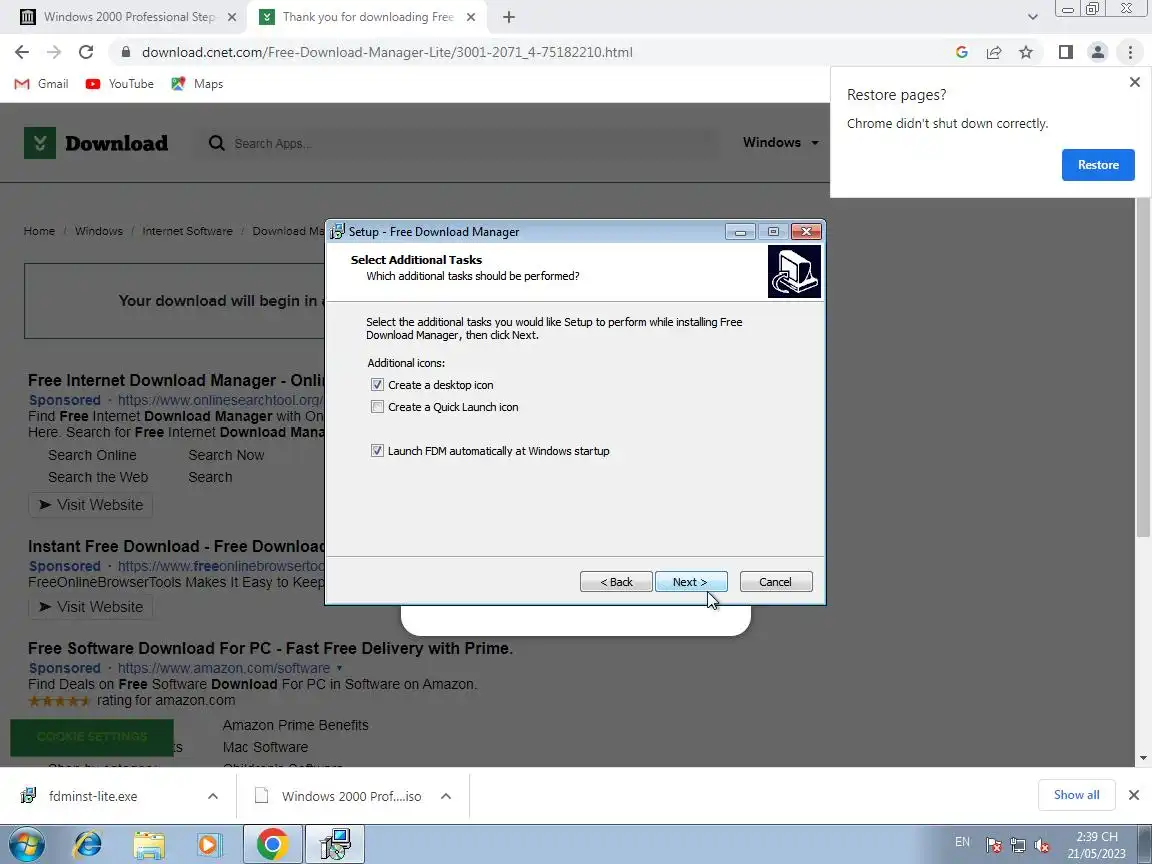Open the Search Online ad link
The width and height of the screenshot is (1152, 864).
pyautogui.click(x=92, y=455)
